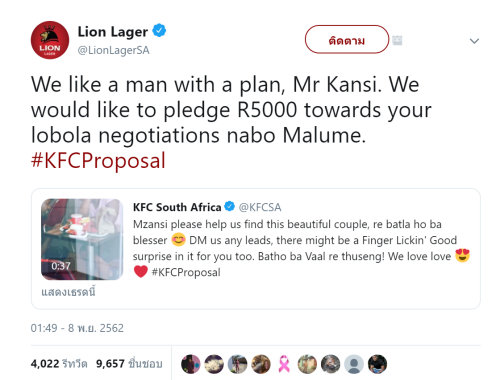
Task: View the 4,022 retweets list
Action: [x=59, y=363]
